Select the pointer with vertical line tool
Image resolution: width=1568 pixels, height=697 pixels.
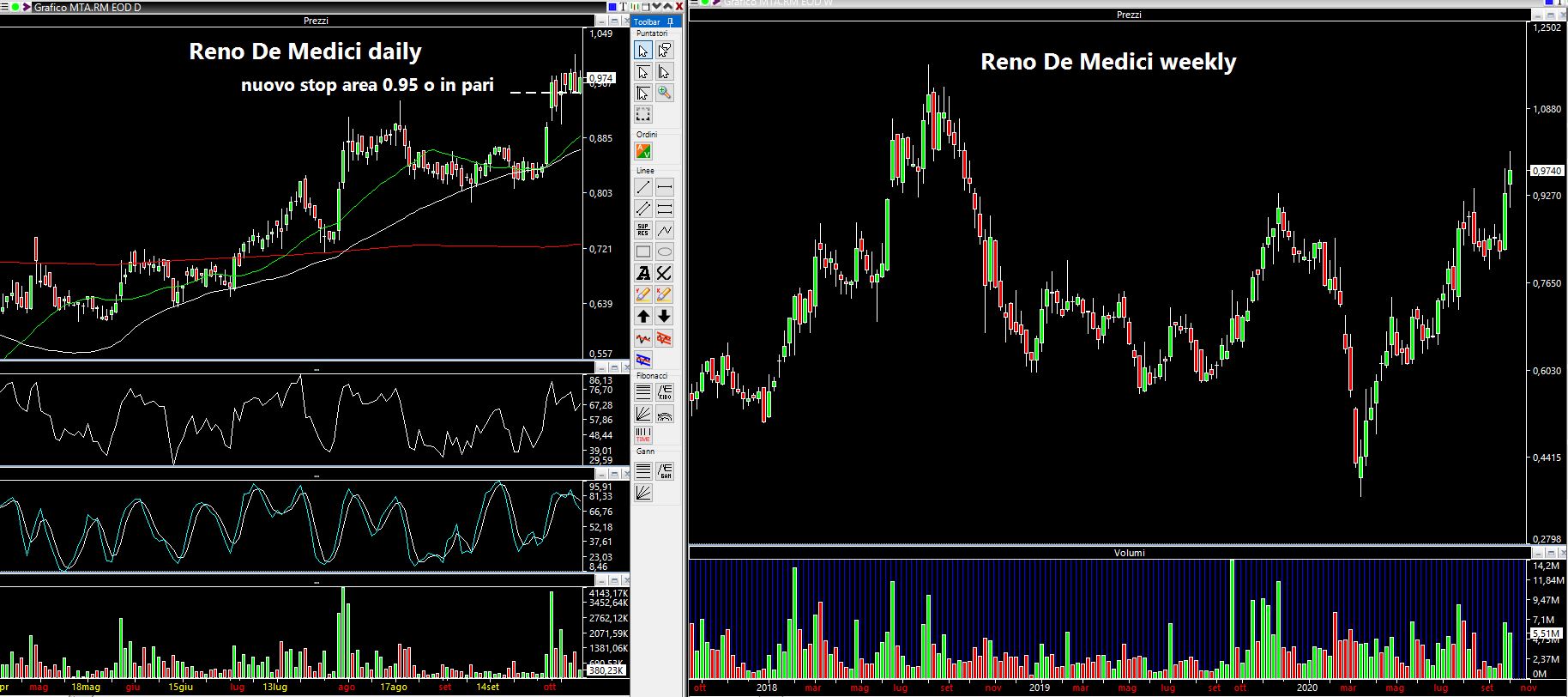pos(665,72)
